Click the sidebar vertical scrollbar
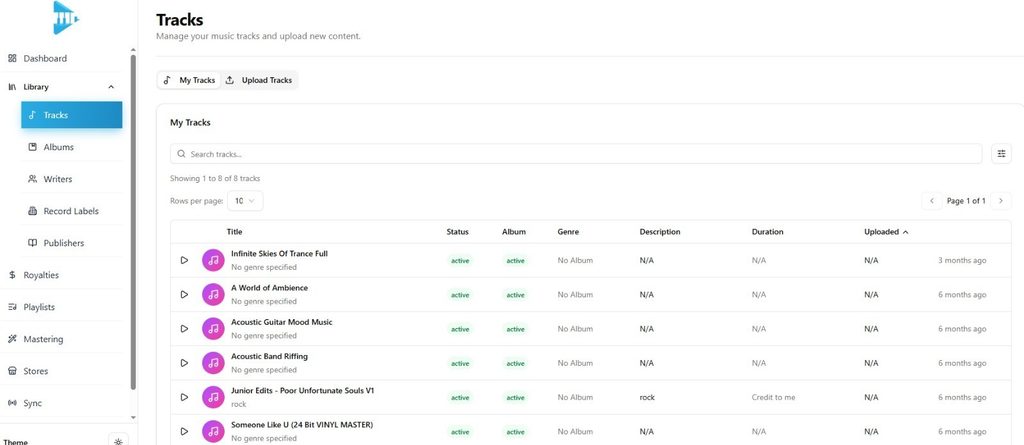Screen dimensions: 1024x445 point(133,222)
